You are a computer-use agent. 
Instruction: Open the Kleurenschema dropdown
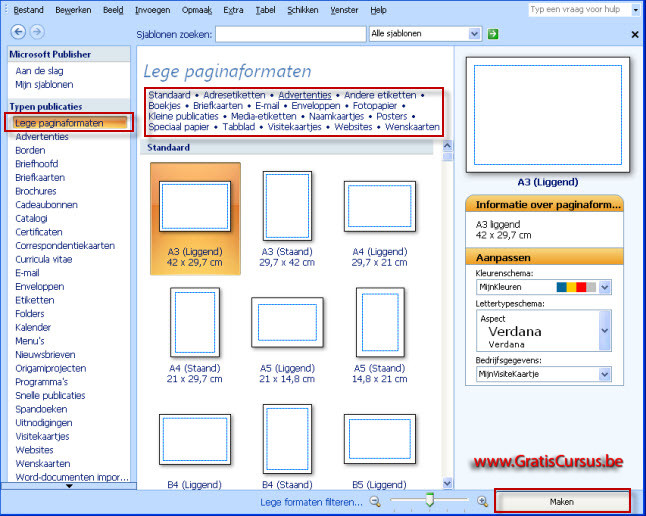point(605,287)
